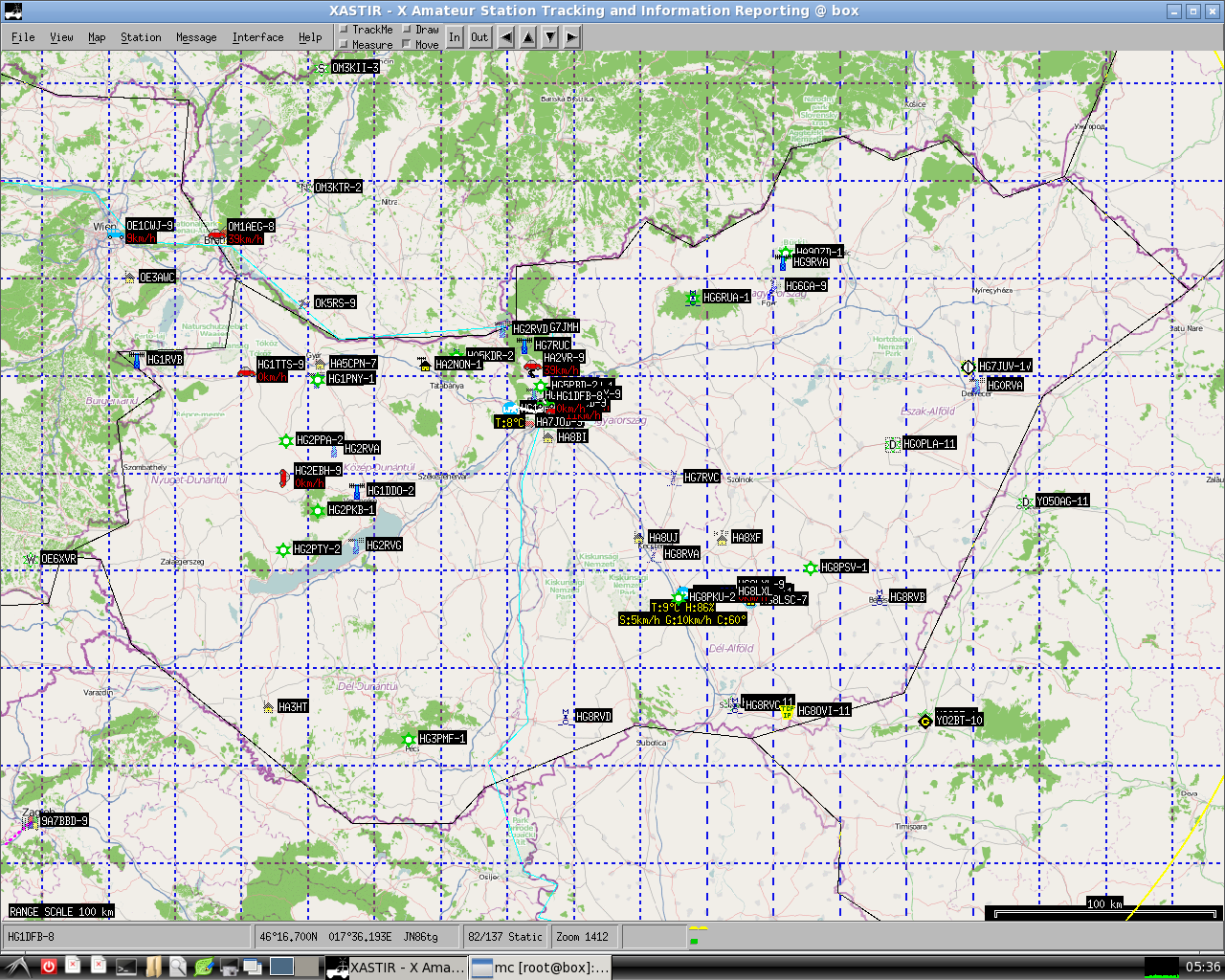Click the HG2PKB-1 station star icon
The image size is (1225, 980).
click(x=318, y=510)
